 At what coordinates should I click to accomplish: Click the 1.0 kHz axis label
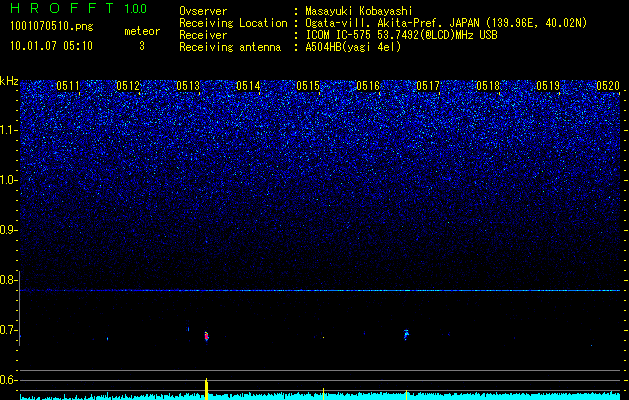(x=9, y=180)
